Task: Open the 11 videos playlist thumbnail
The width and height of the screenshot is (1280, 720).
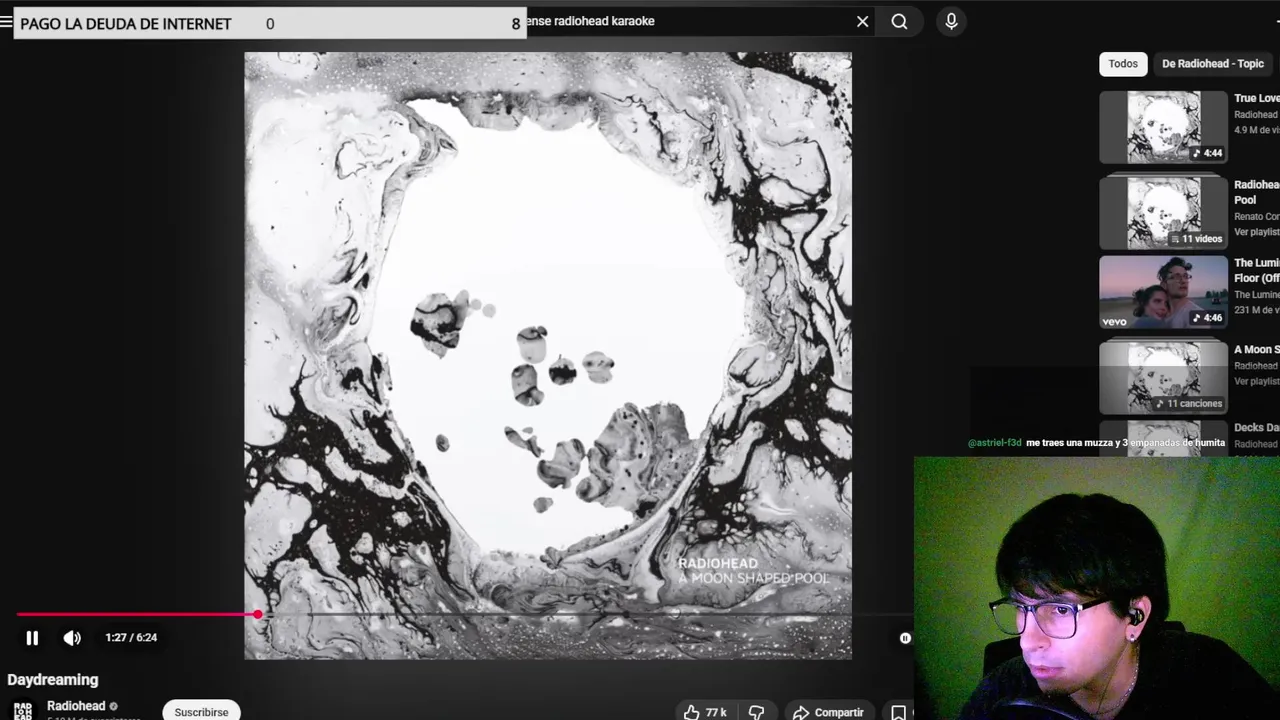Action: [1163, 213]
